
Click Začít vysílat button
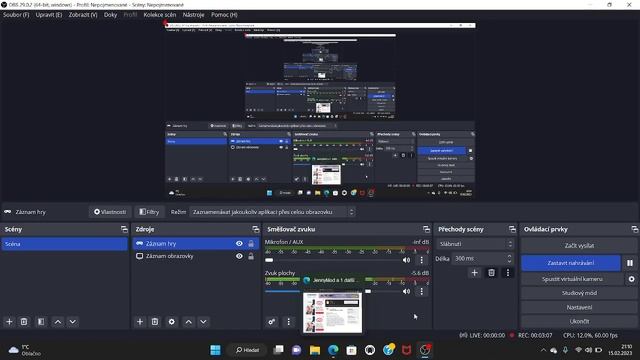pos(579,246)
